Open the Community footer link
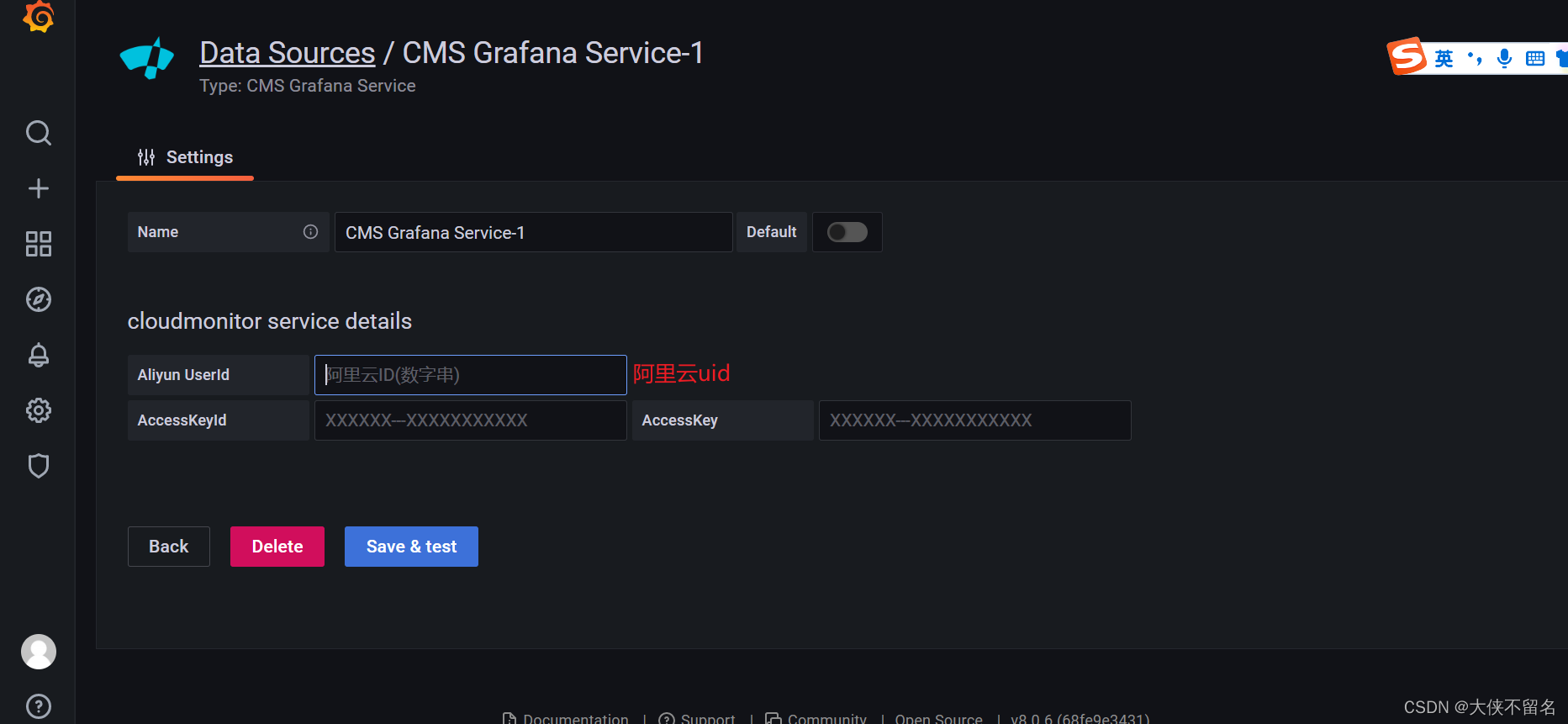The width and height of the screenshot is (1568, 724). coord(816,718)
